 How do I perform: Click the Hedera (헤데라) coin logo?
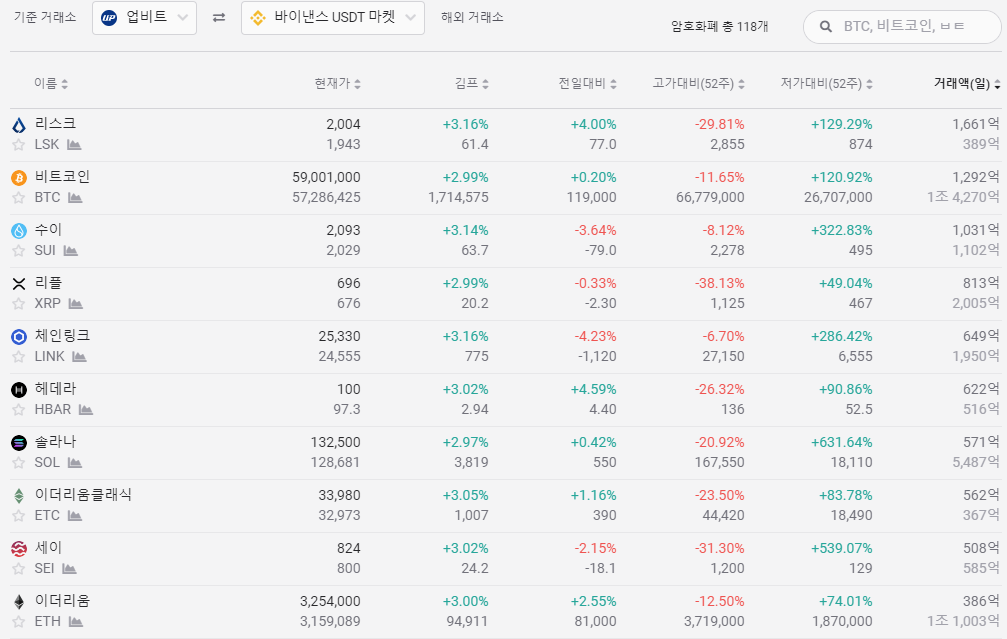click(19, 389)
